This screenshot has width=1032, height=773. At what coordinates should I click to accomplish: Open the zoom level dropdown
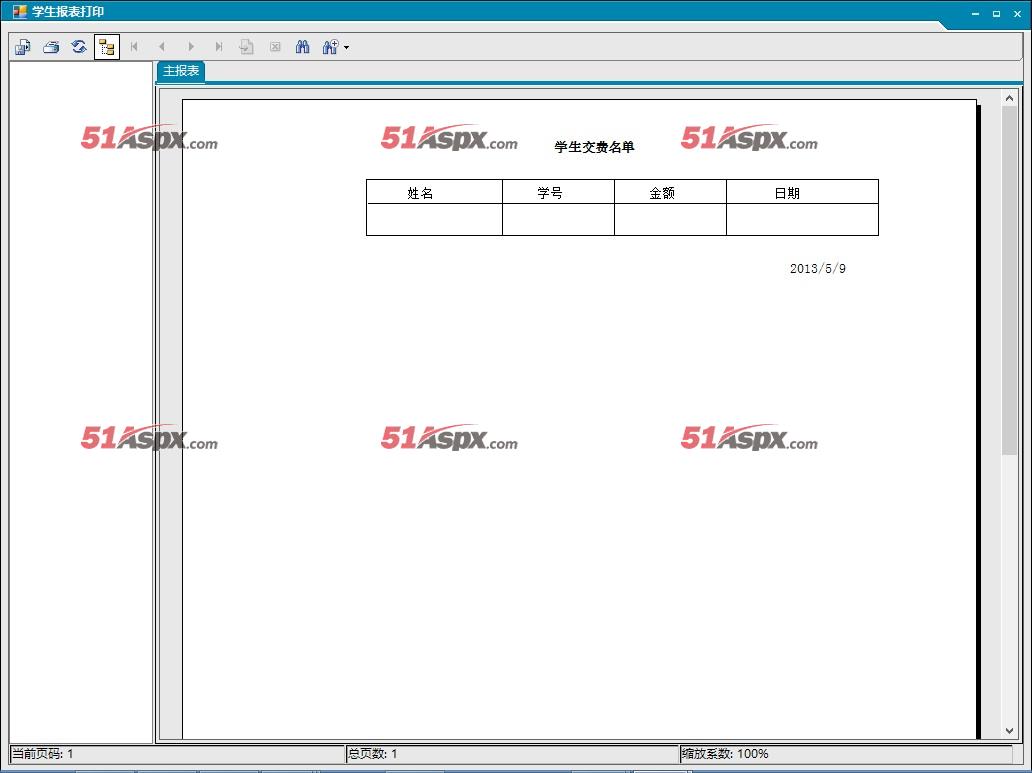(x=336, y=47)
